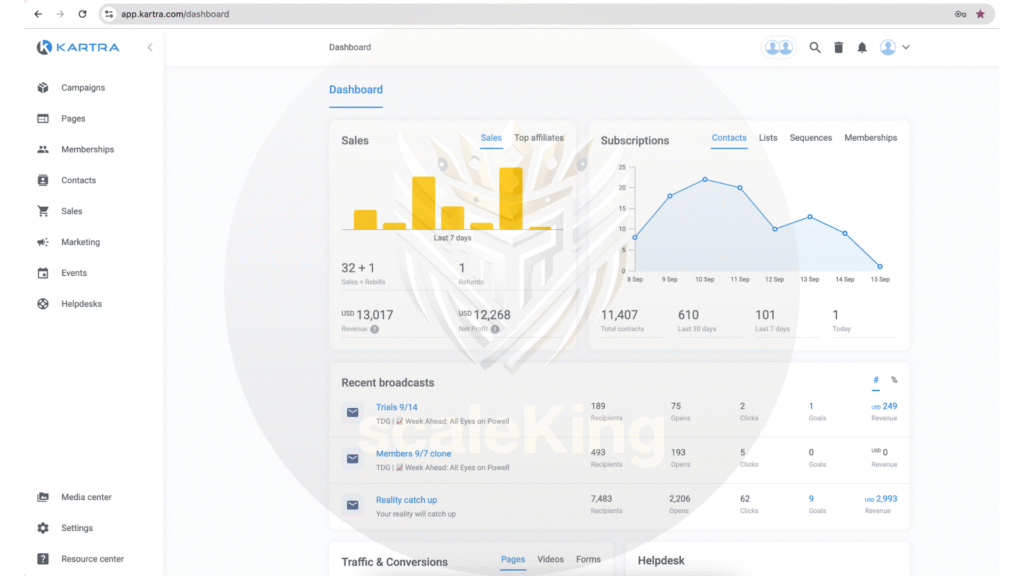
Task: Open the search magnifier in header
Action: coord(815,47)
